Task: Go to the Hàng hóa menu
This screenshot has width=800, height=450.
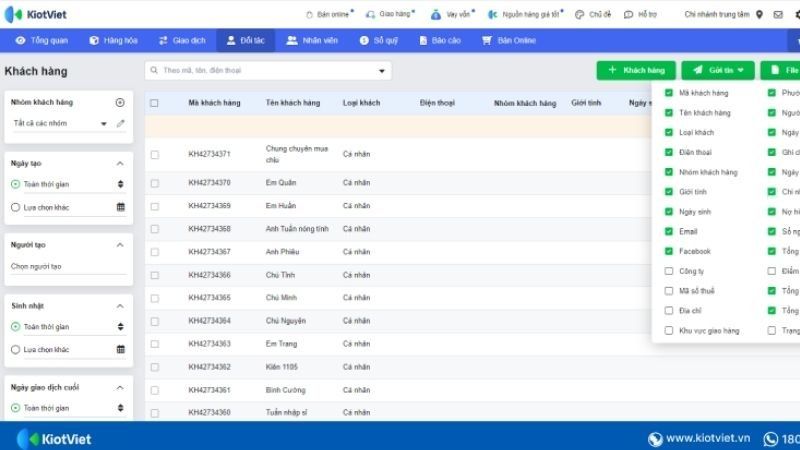Action: pyautogui.click(x=113, y=40)
